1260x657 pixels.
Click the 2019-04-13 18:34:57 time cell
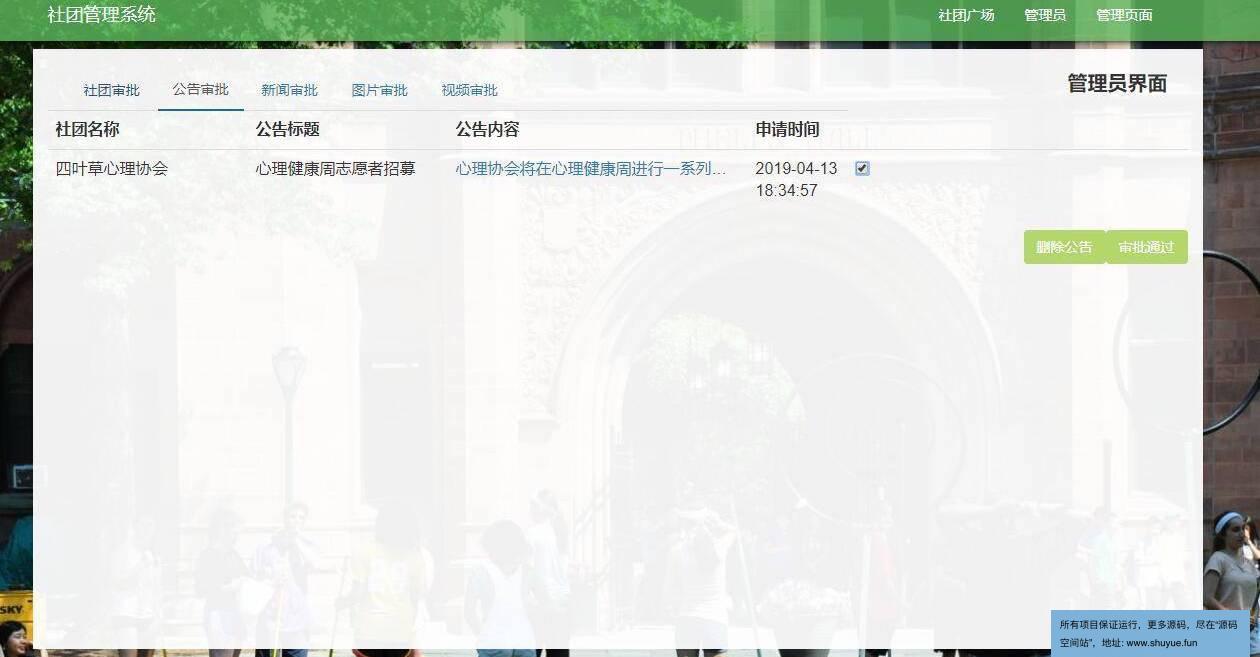[796, 180]
